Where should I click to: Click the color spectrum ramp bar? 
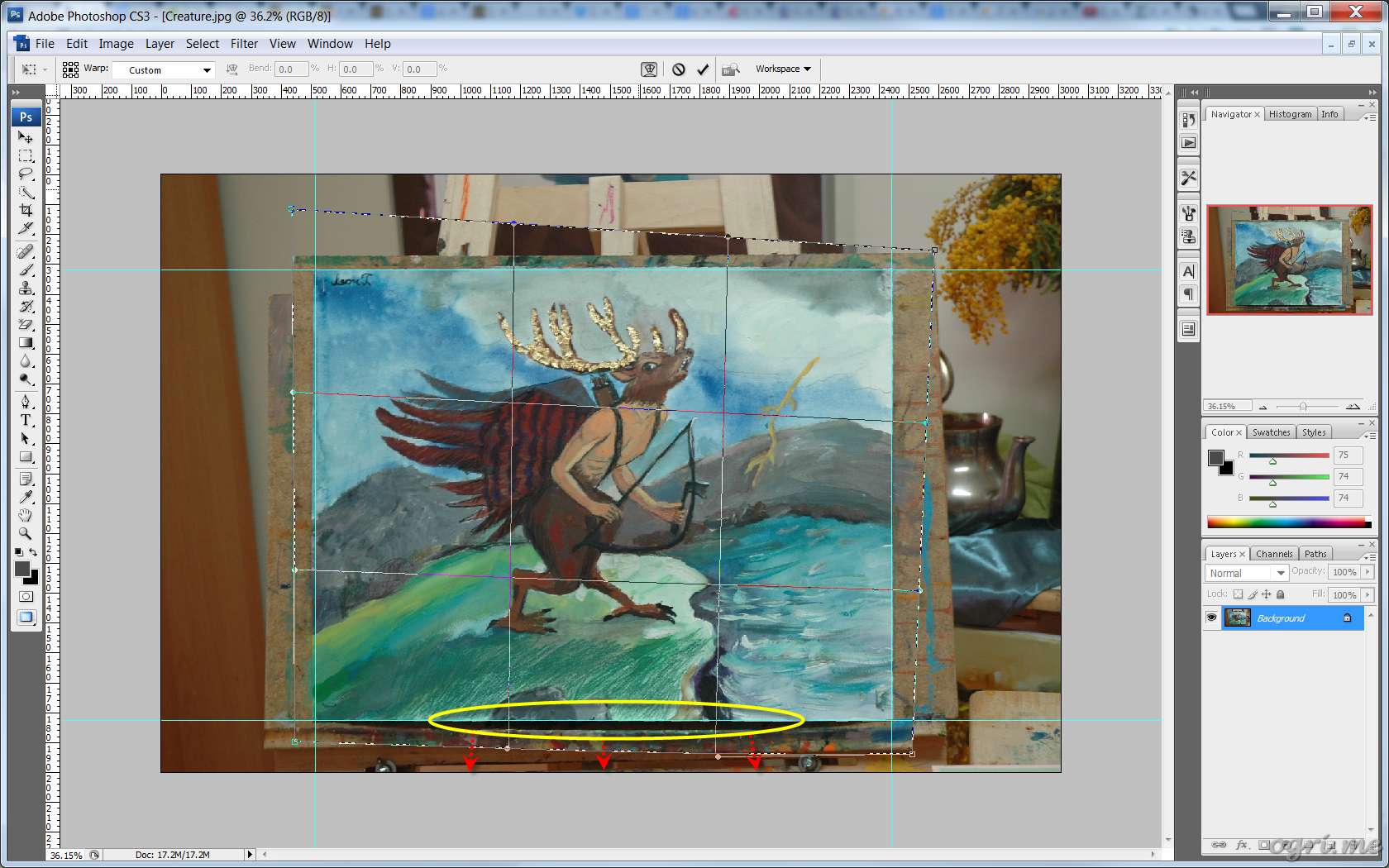(x=1289, y=522)
